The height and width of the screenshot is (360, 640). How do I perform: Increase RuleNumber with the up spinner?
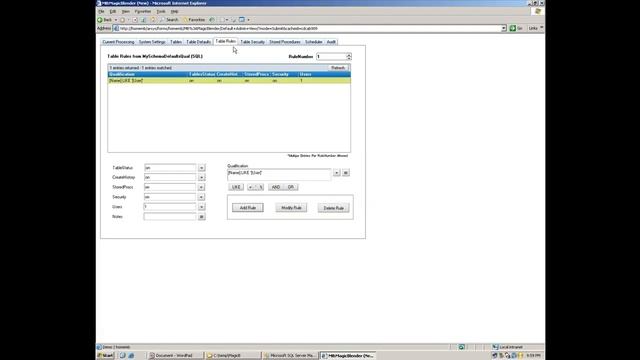click(x=349, y=55)
